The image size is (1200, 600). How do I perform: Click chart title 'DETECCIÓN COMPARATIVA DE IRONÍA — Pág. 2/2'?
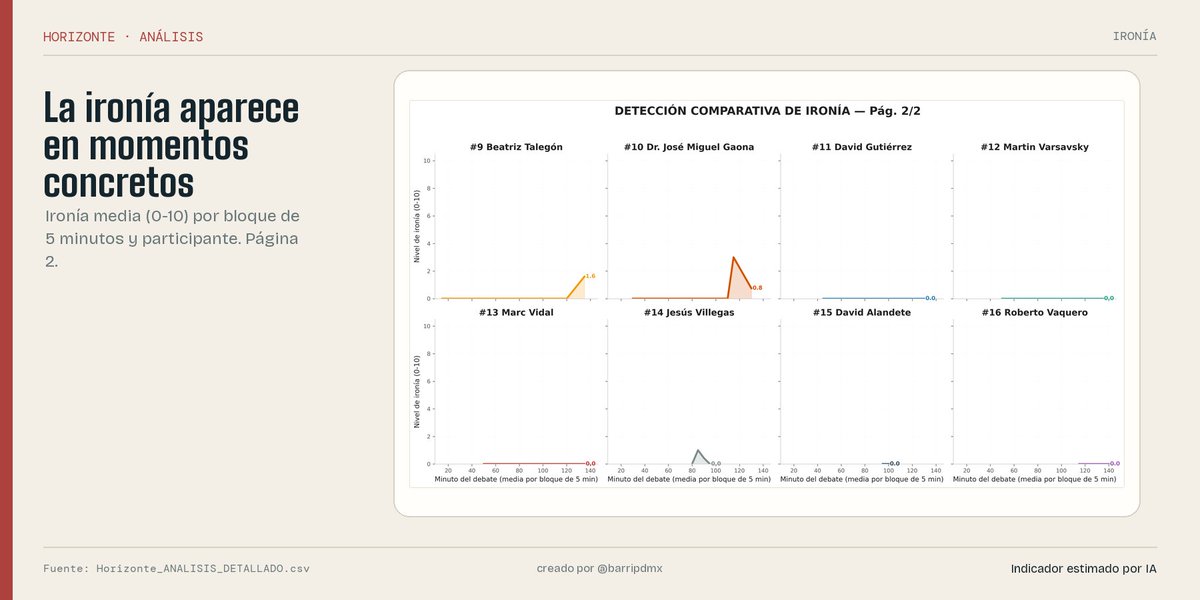point(767,111)
